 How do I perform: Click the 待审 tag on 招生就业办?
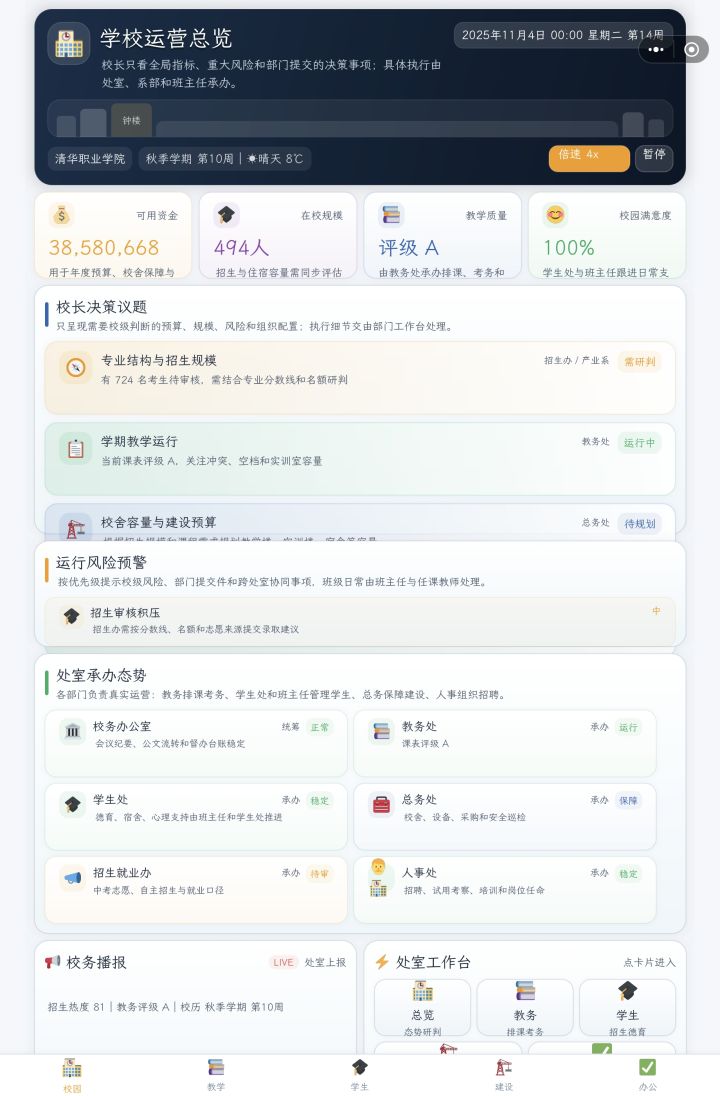(x=319, y=874)
